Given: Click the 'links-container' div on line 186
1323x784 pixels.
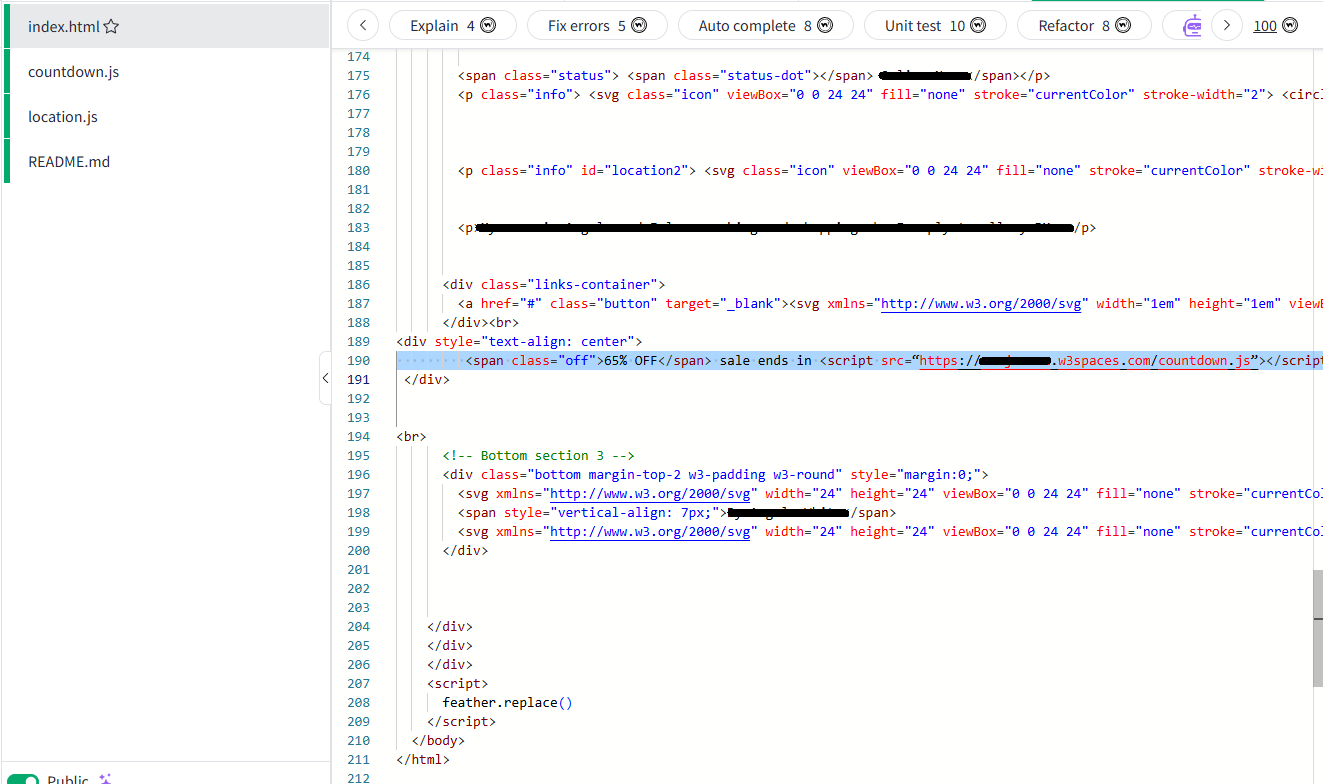Looking at the screenshot, I should pyautogui.click(x=554, y=285).
